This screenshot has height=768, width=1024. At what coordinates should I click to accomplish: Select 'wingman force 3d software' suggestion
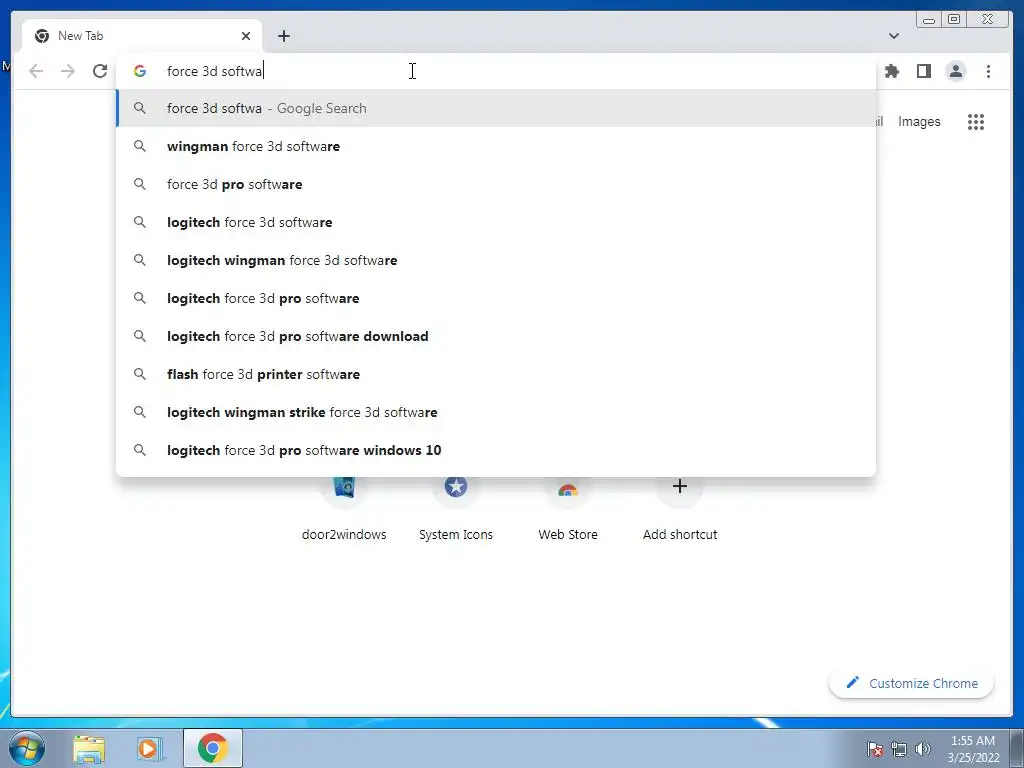[x=496, y=146]
